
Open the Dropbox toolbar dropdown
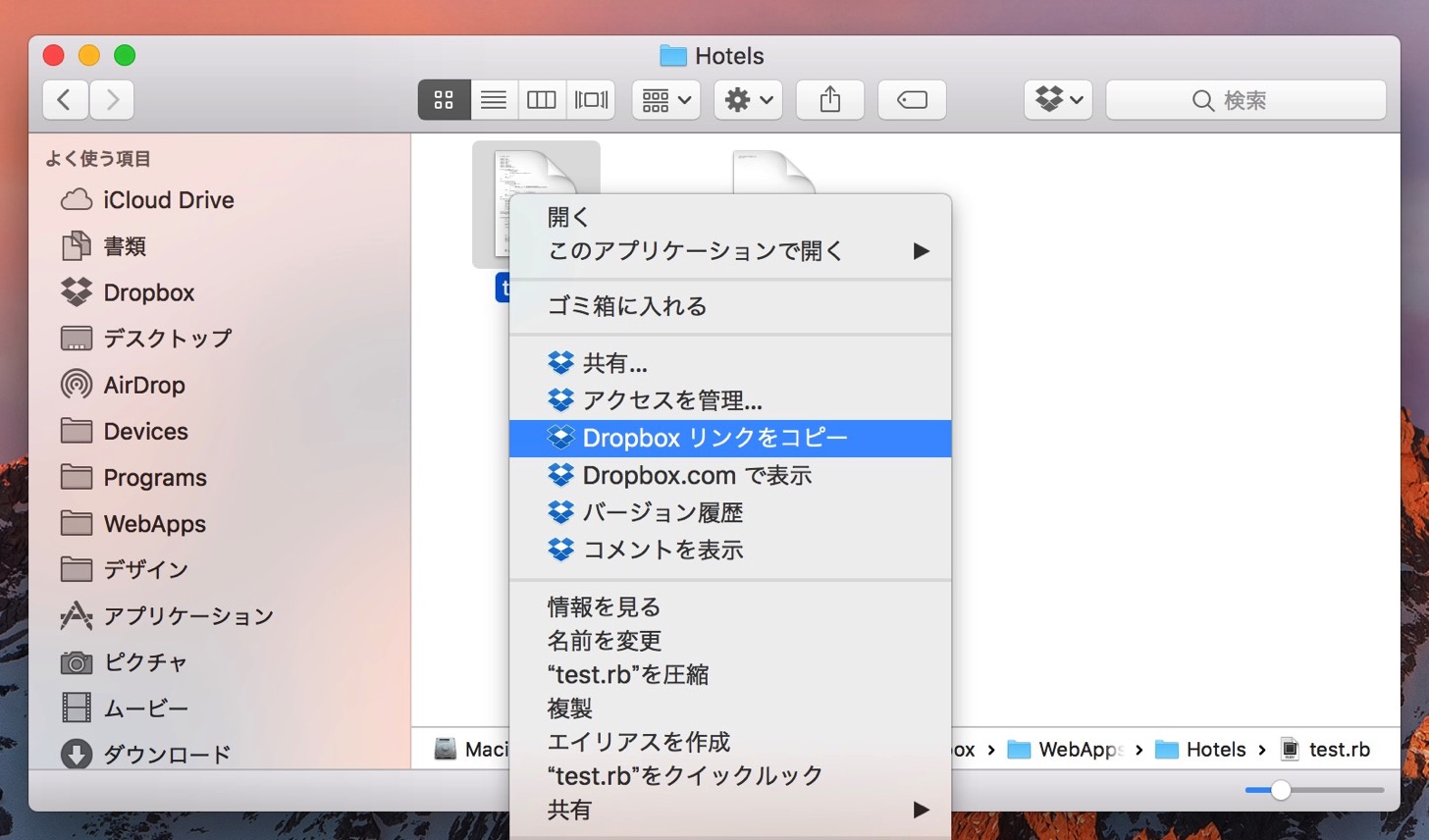pyautogui.click(x=1058, y=99)
